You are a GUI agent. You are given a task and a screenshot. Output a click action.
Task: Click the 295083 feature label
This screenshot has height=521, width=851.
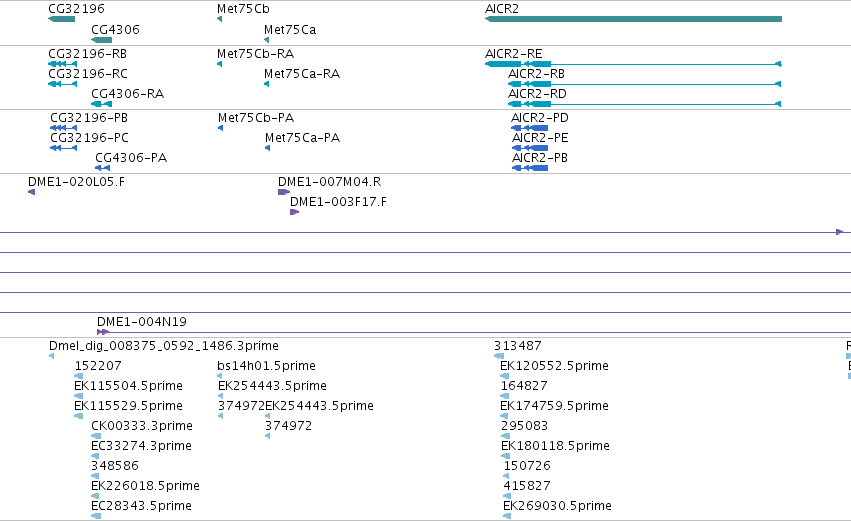click(524, 426)
